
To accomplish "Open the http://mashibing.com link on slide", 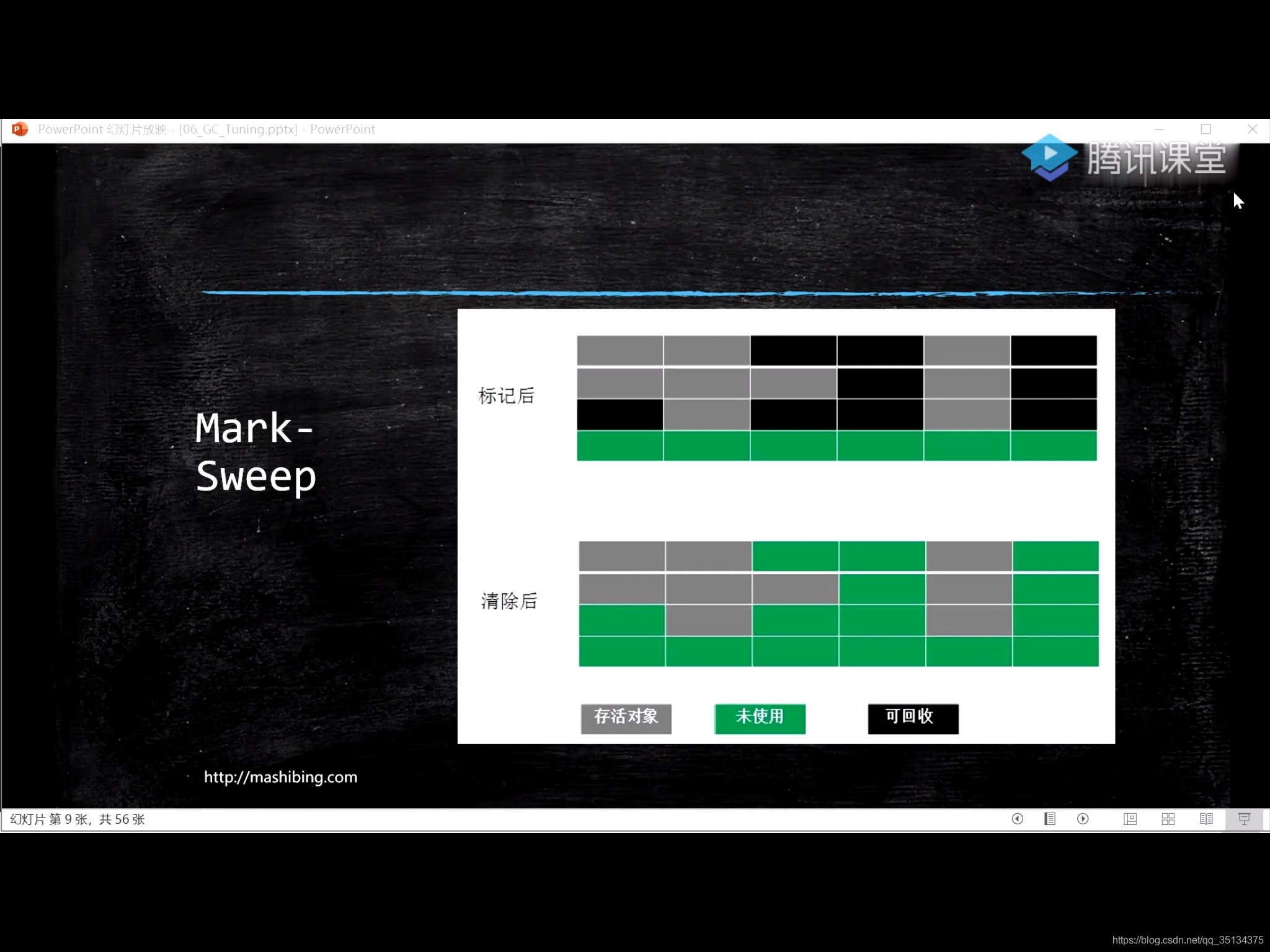I will pos(280,777).
